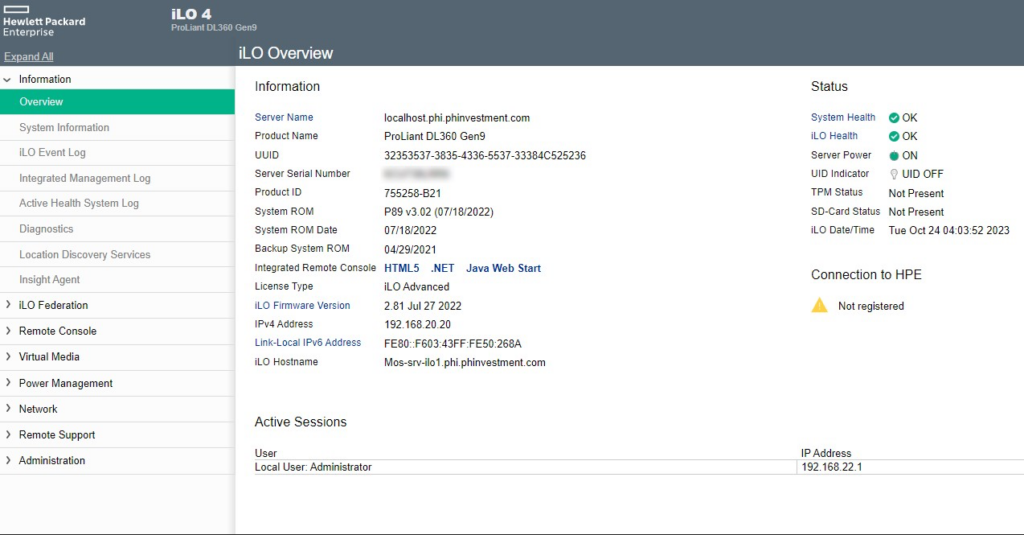Open iLO Event Log
Viewport: 1024px width, 535px height.
118,152
